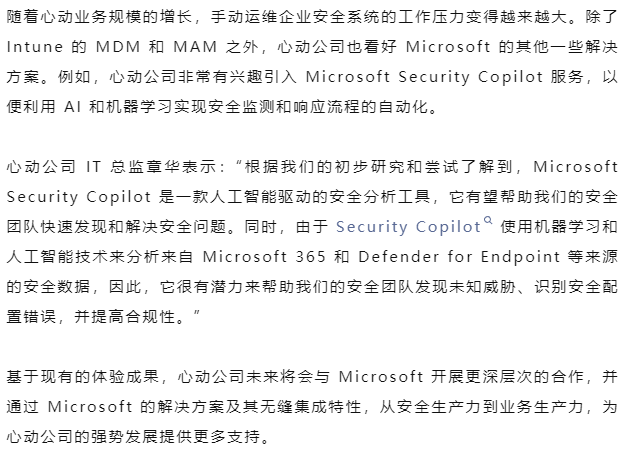Image resolution: width=627 pixels, height=452 pixels.
Task: Click Microsoft 开展更深层次的合作 phrase
Action: point(461,377)
